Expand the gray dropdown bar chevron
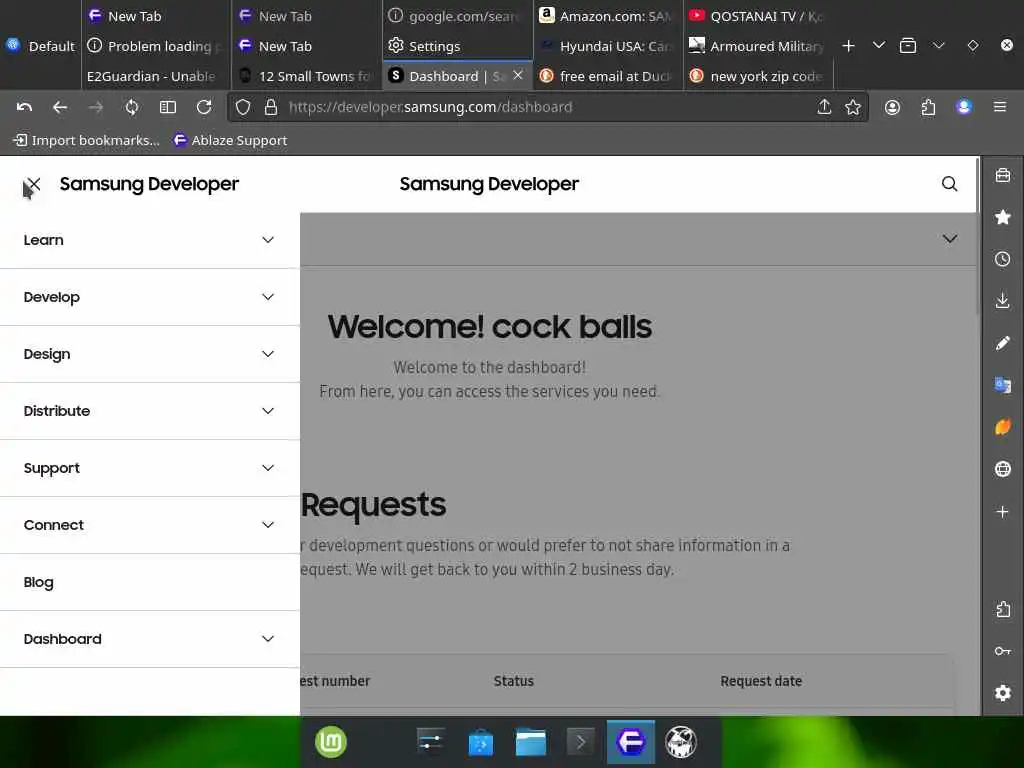This screenshot has height=768, width=1024. click(x=950, y=239)
